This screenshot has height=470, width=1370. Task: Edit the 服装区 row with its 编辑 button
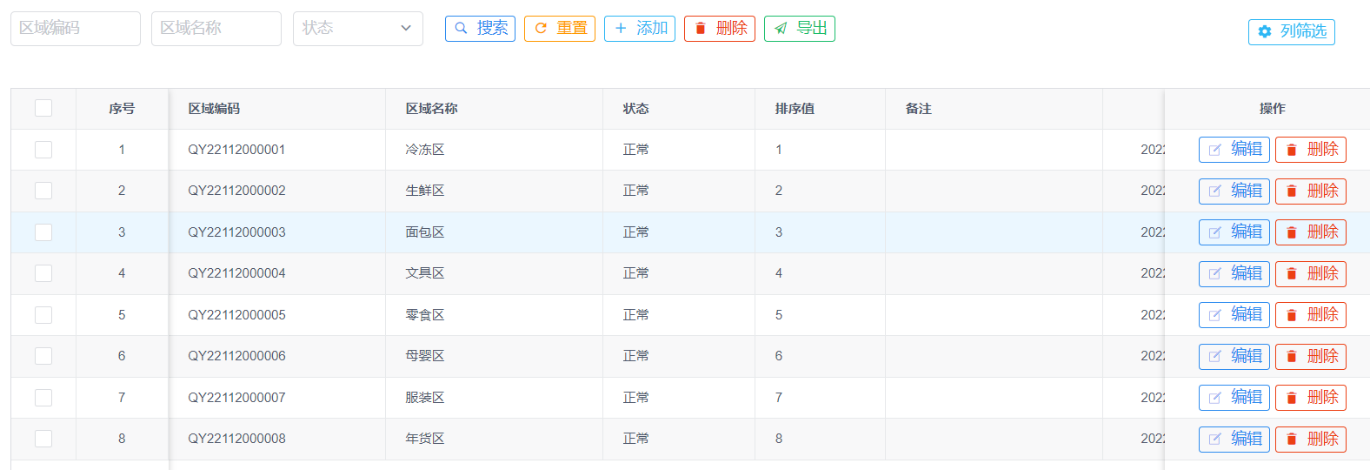(x=1234, y=398)
